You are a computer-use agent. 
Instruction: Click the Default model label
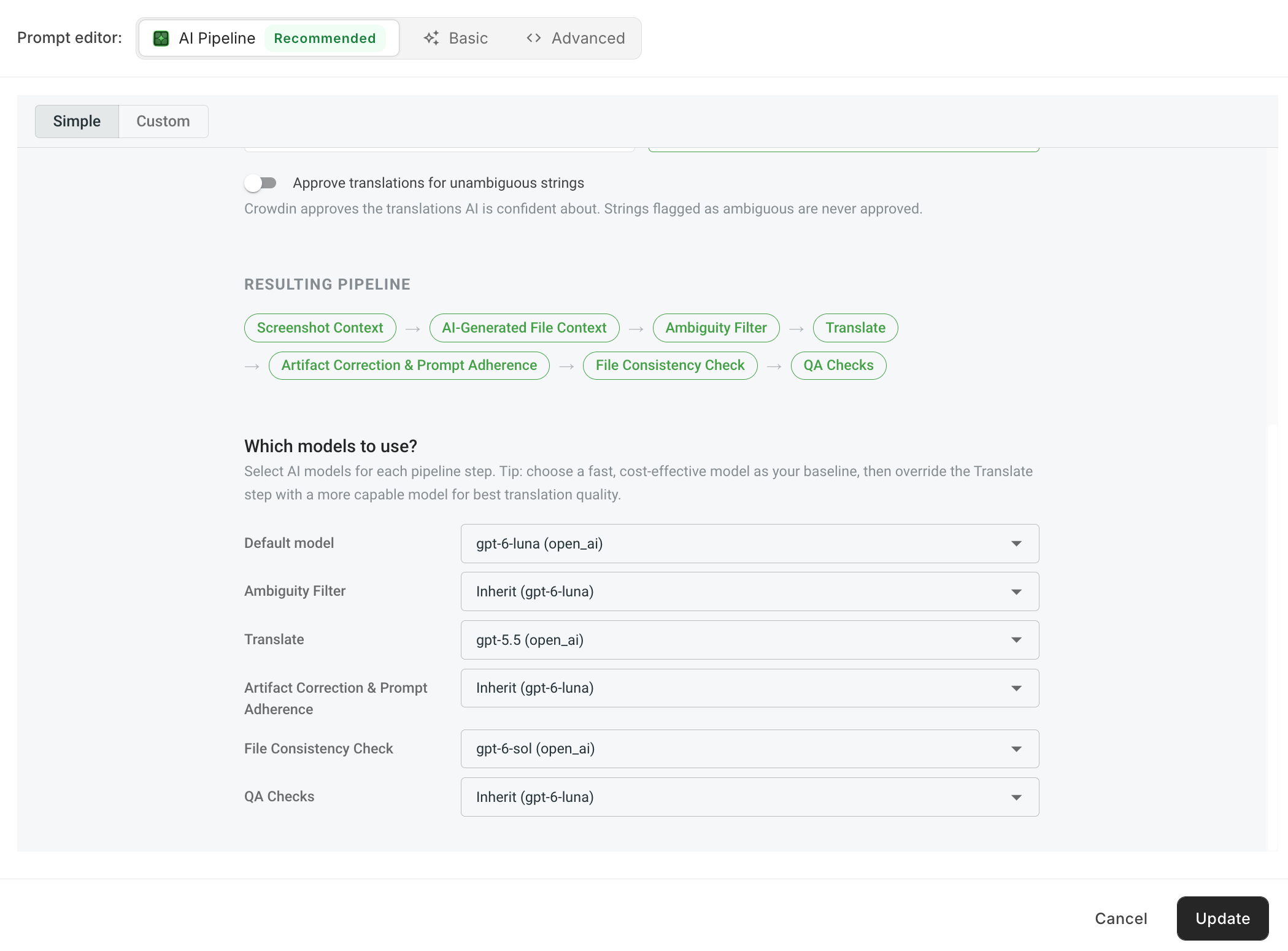click(289, 543)
